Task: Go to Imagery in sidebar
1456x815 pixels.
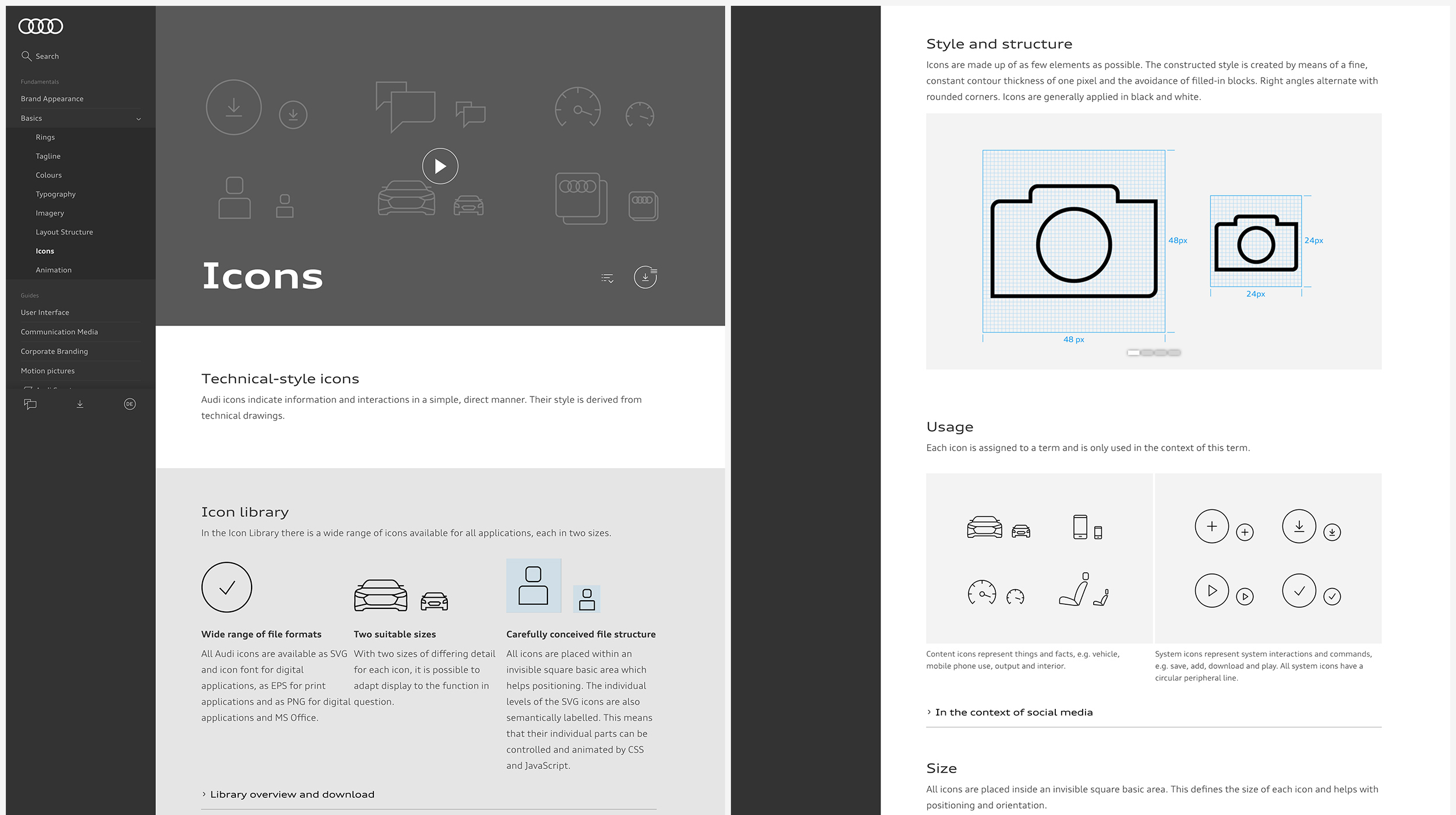Action: coord(50,214)
